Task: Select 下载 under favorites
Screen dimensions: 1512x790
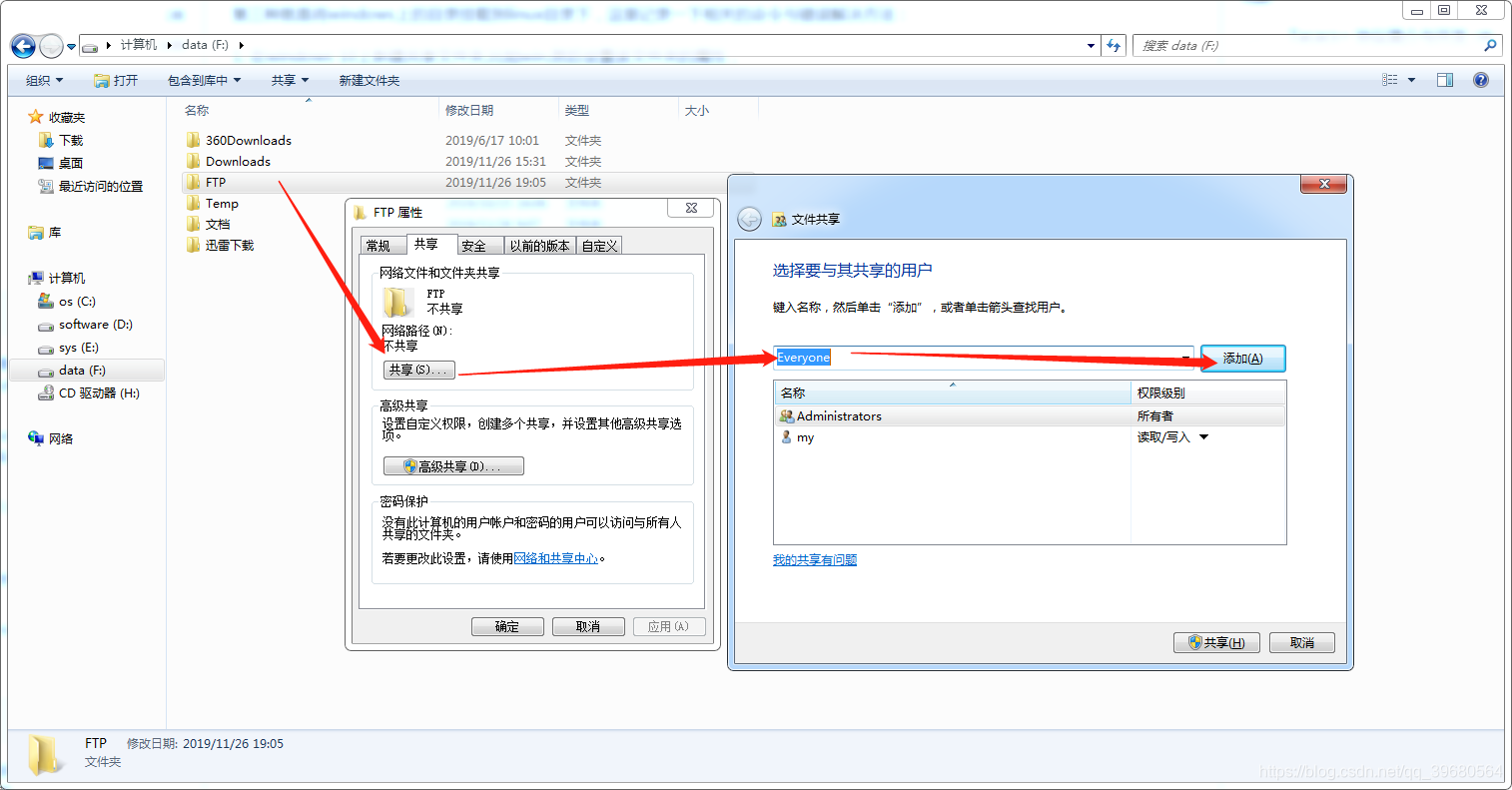Action: point(61,140)
